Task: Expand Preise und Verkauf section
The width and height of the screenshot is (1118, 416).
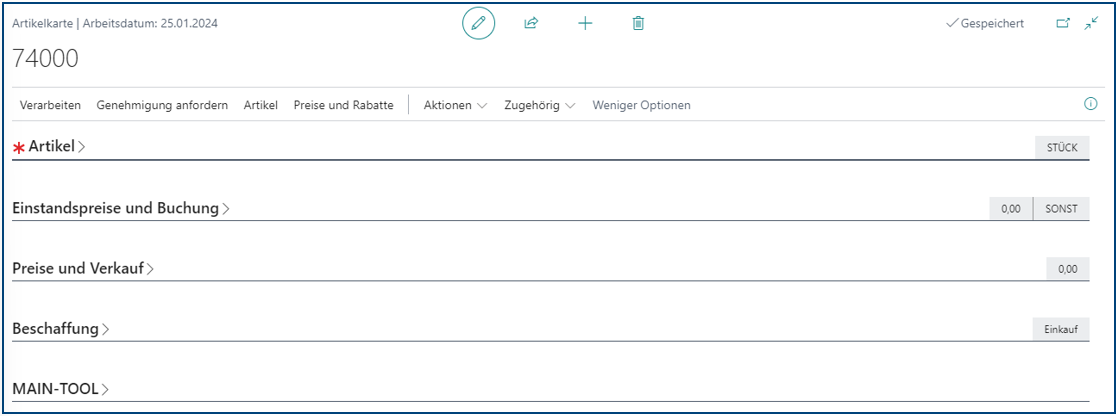Action: [83, 268]
